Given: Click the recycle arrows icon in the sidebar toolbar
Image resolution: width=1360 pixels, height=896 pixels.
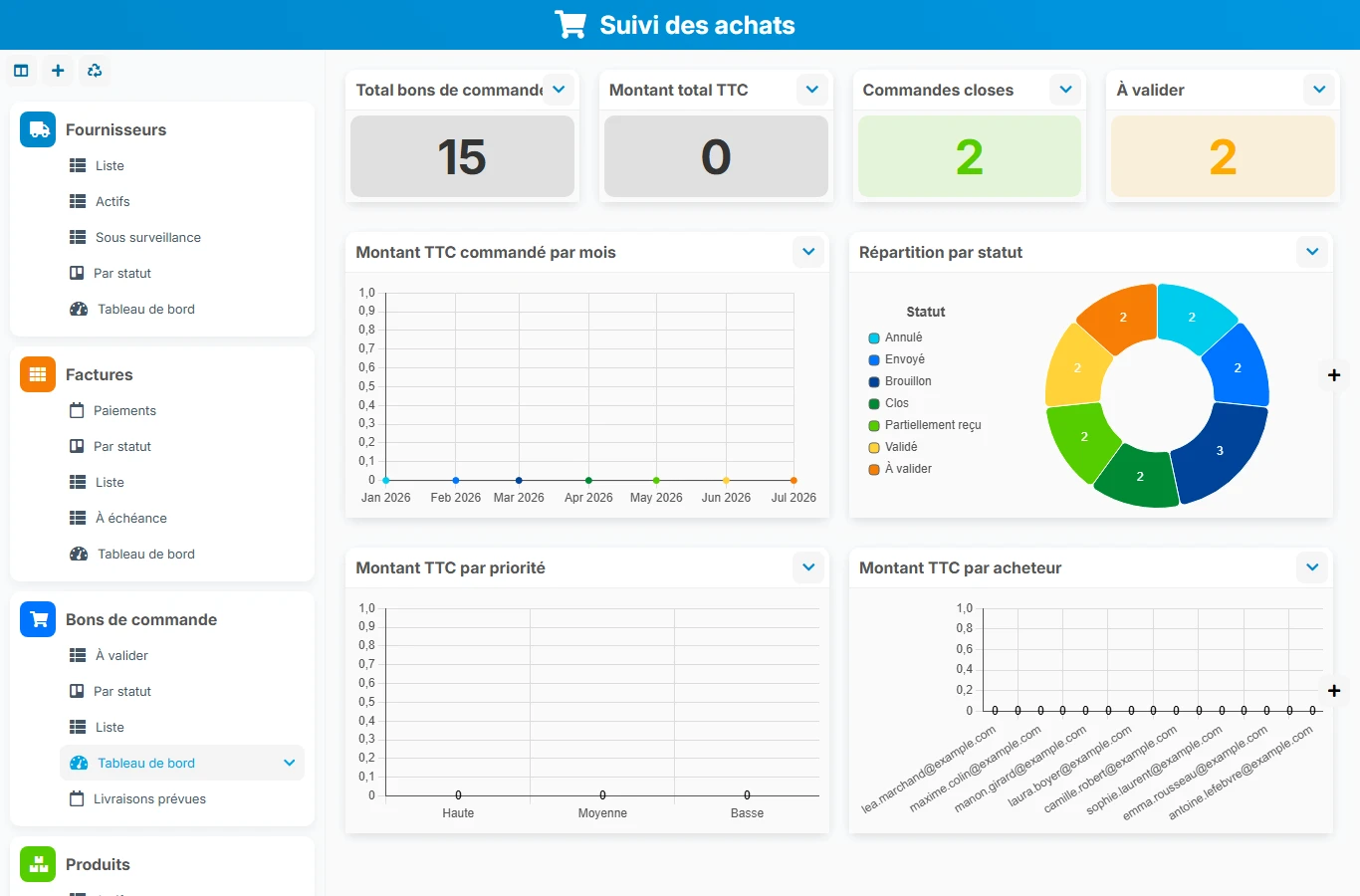Looking at the screenshot, I should (x=95, y=71).
